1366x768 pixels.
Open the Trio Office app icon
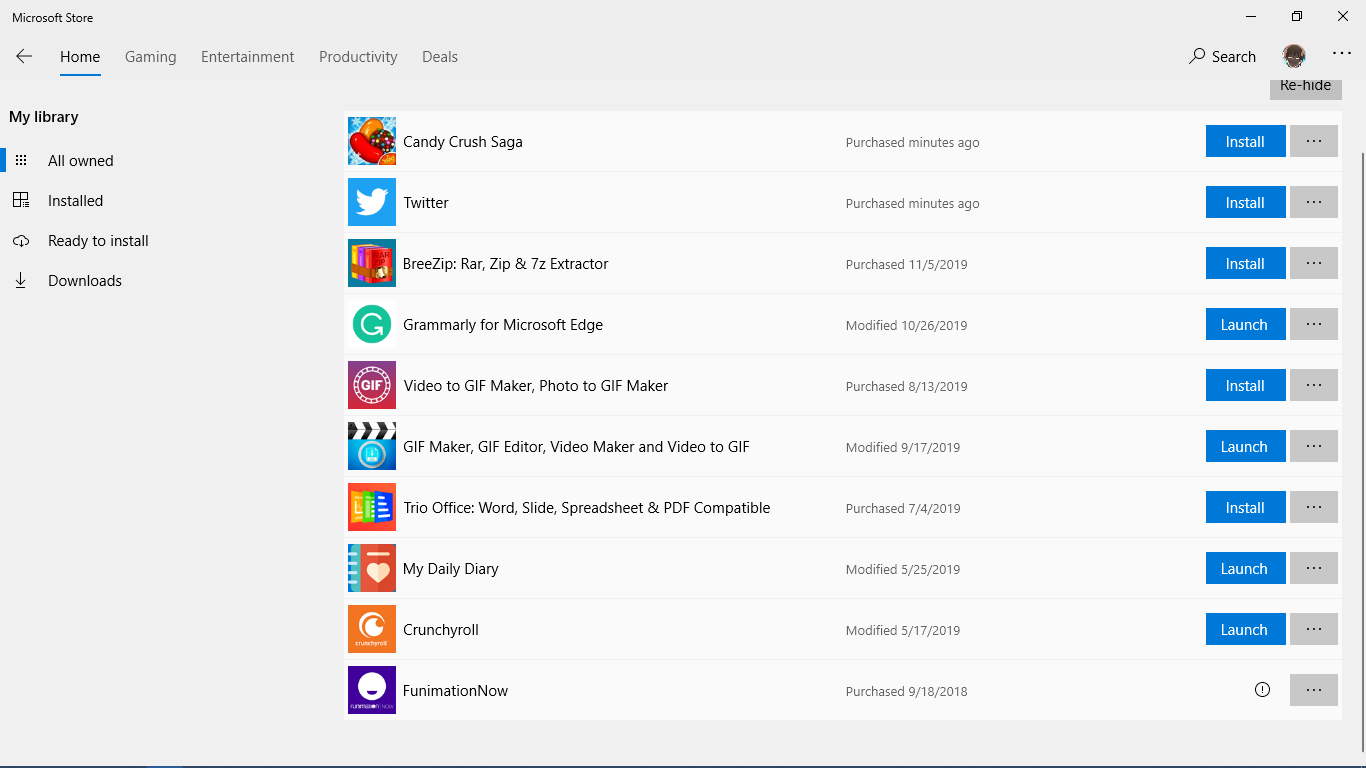372,507
